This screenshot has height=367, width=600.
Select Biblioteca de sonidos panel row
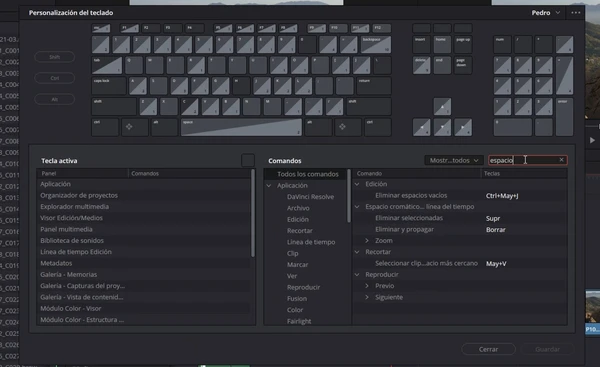pos(144,240)
